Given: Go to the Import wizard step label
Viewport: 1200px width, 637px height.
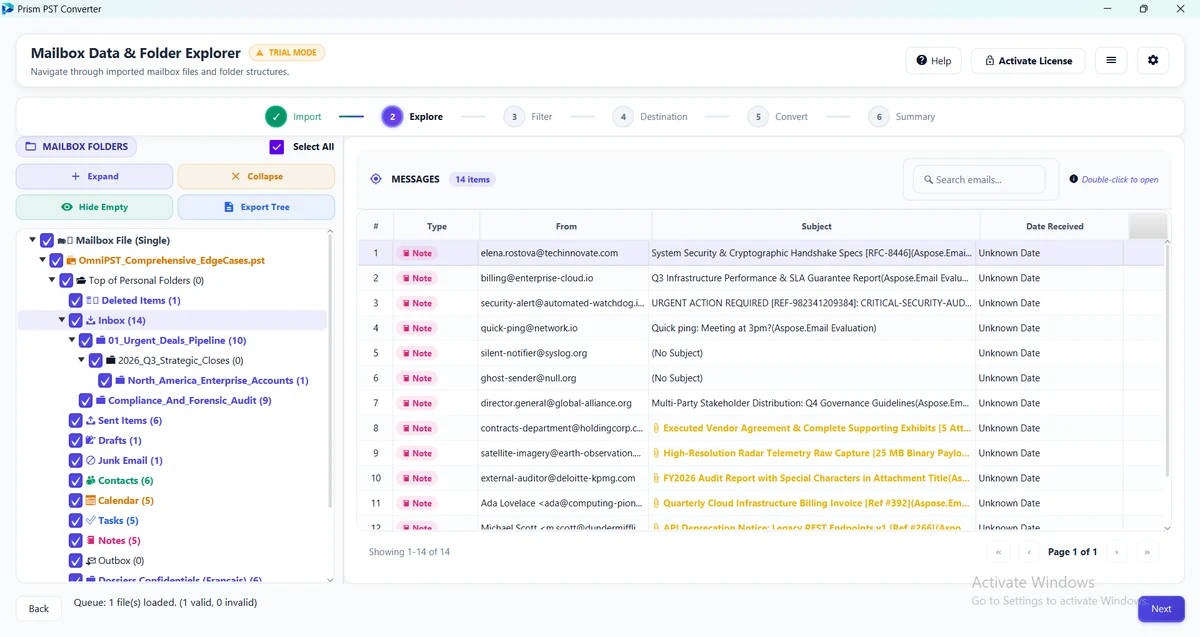Looking at the screenshot, I should click(307, 117).
